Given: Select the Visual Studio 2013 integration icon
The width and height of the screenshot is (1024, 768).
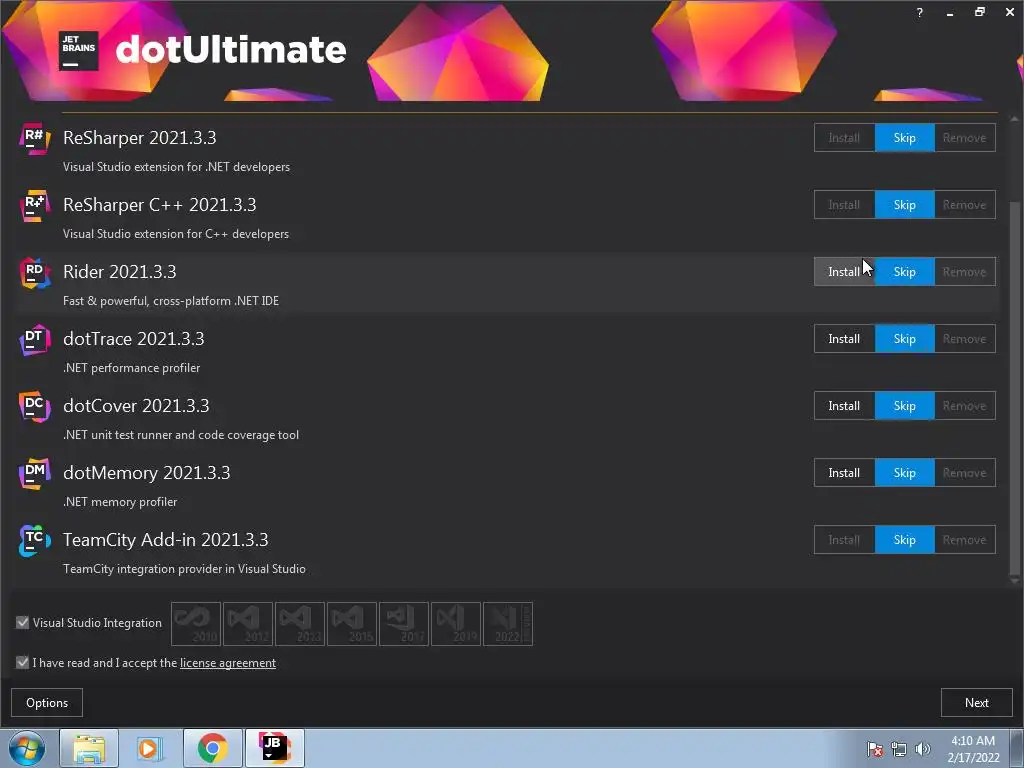Looking at the screenshot, I should pyautogui.click(x=300, y=624).
